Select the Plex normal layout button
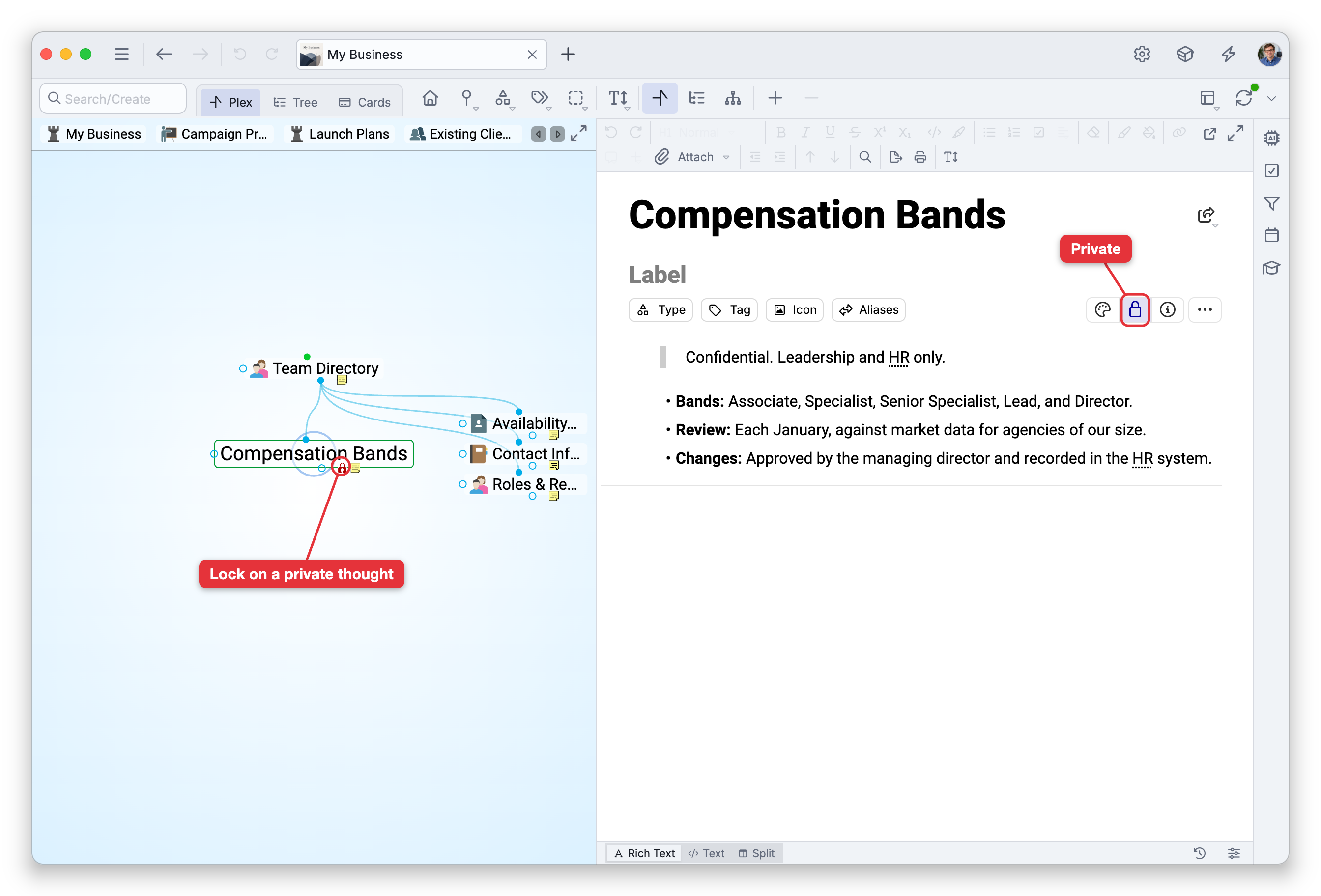Viewport: 1321px width, 896px height. tap(660, 98)
